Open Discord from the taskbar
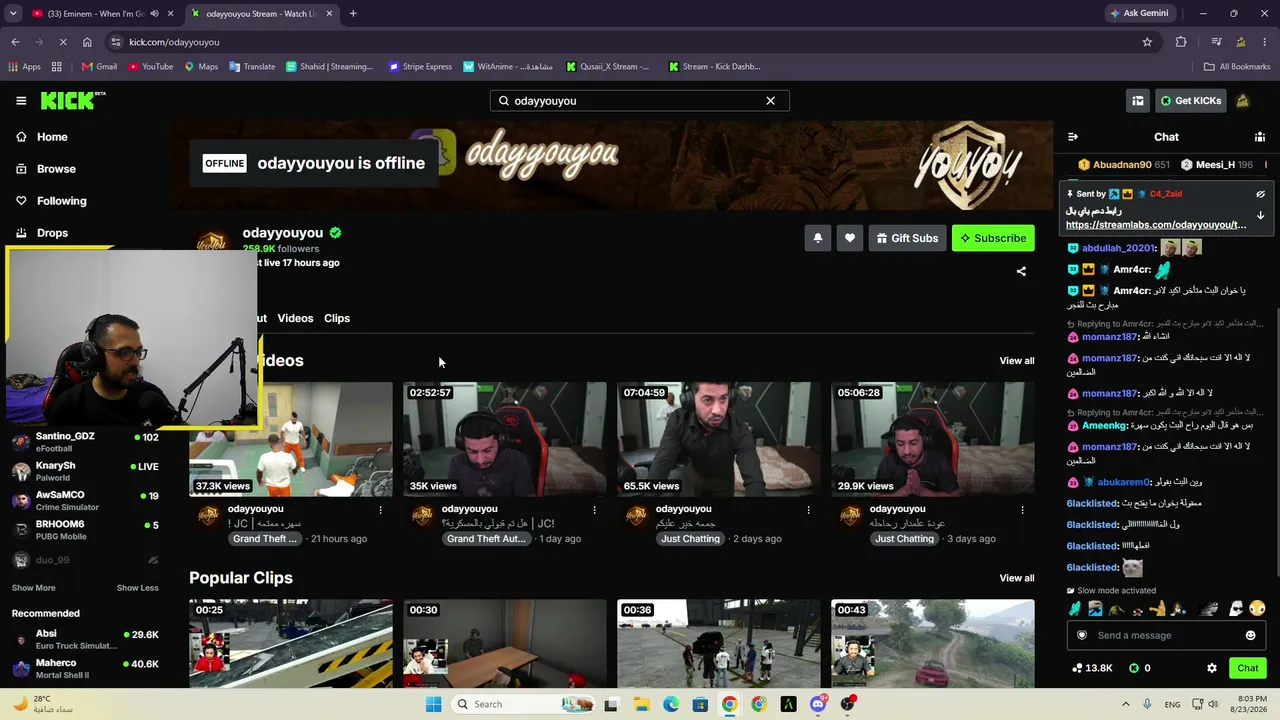The image size is (1280, 720). click(818, 704)
